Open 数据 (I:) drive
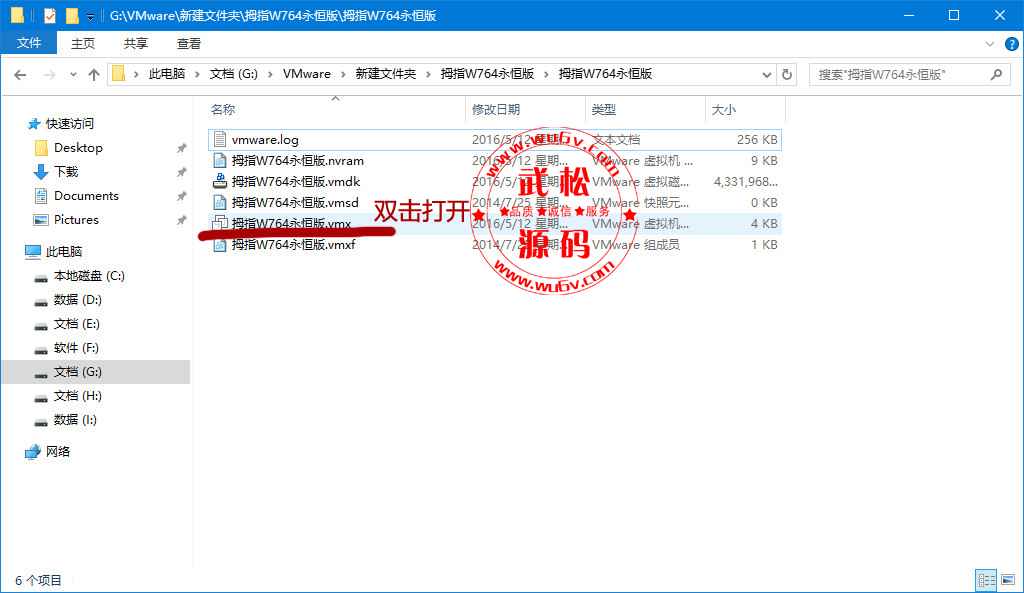This screenshot has height=593, width=1024. (x=75, y=420)
